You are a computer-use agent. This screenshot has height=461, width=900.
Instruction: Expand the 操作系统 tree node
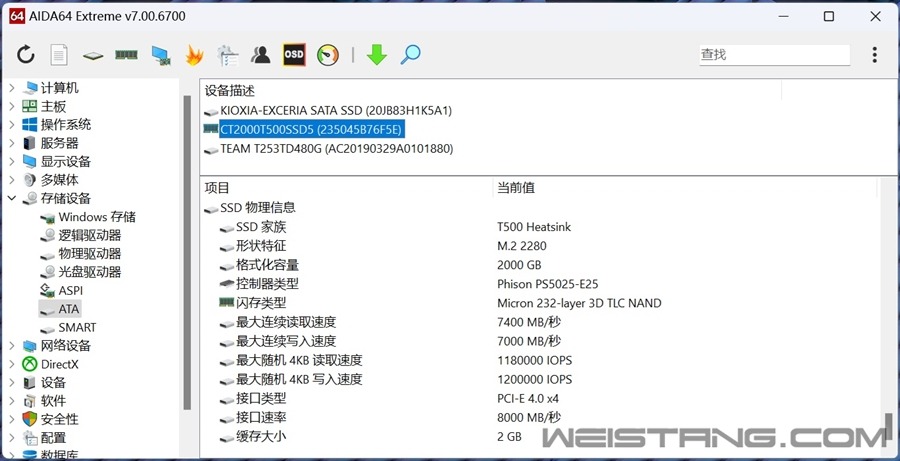[11, 125]
